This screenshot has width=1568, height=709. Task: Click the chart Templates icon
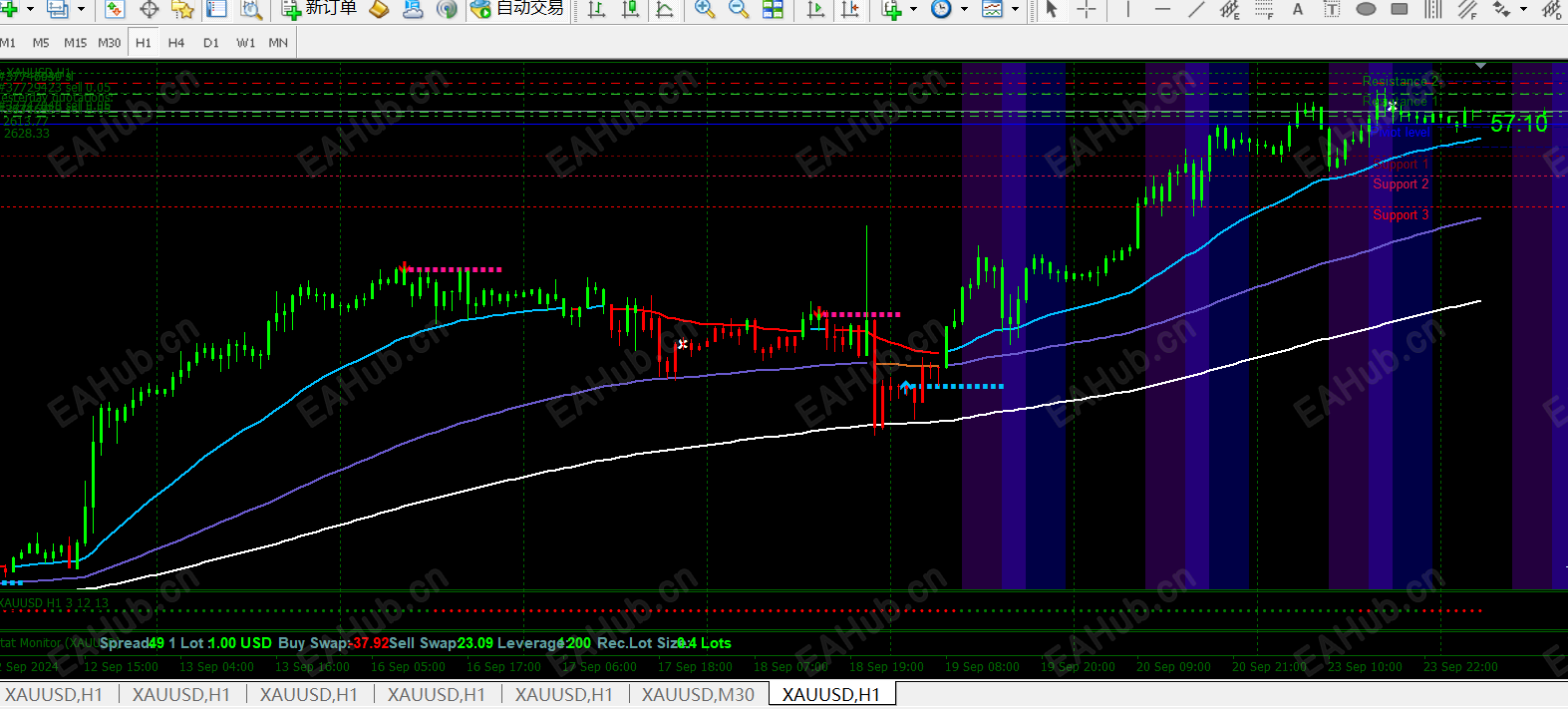tap(992, 9)
